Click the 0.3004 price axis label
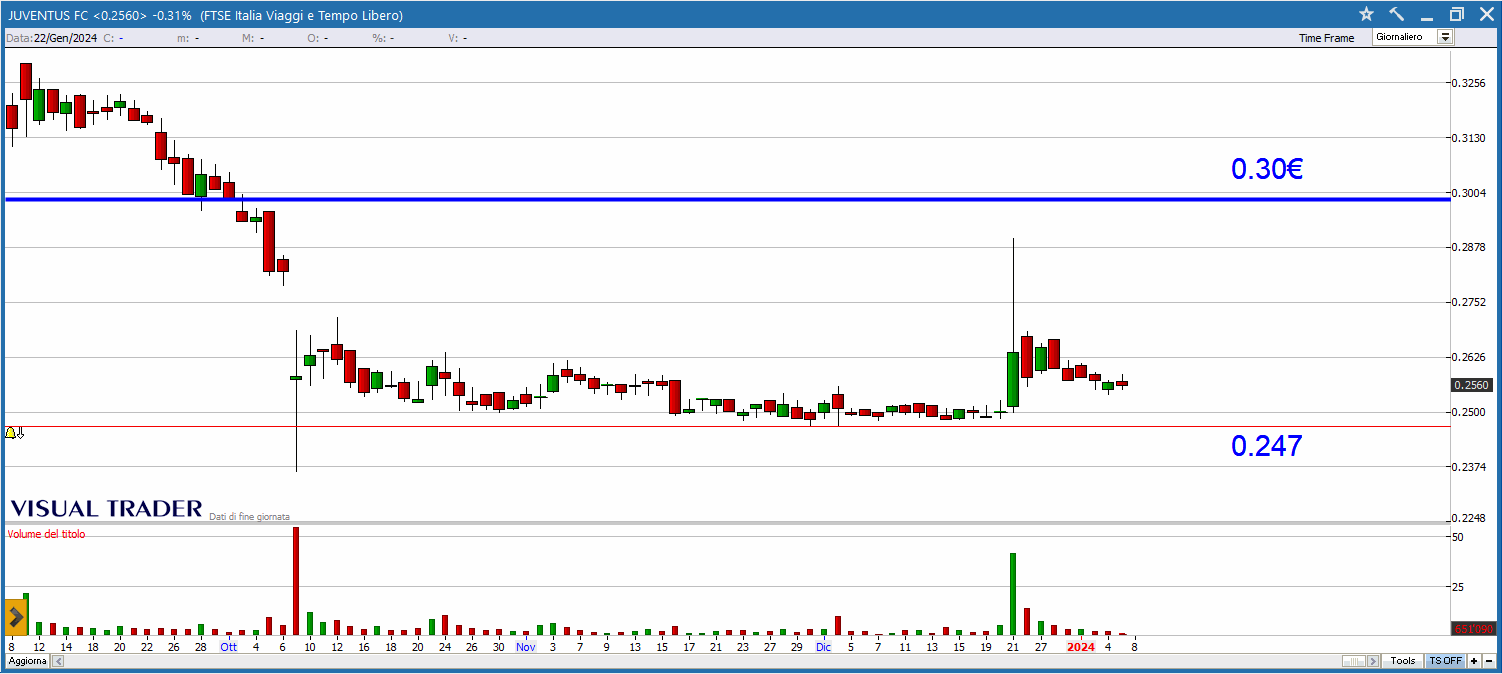 1470,193
